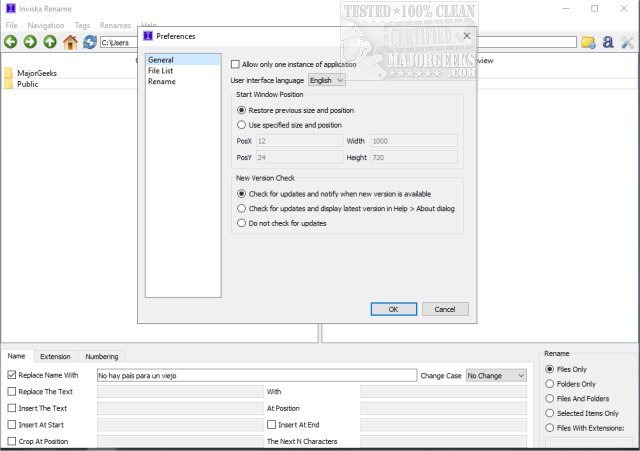Switch to the Name tab
Screen dimensions: 640x451
tap(16, 356)
